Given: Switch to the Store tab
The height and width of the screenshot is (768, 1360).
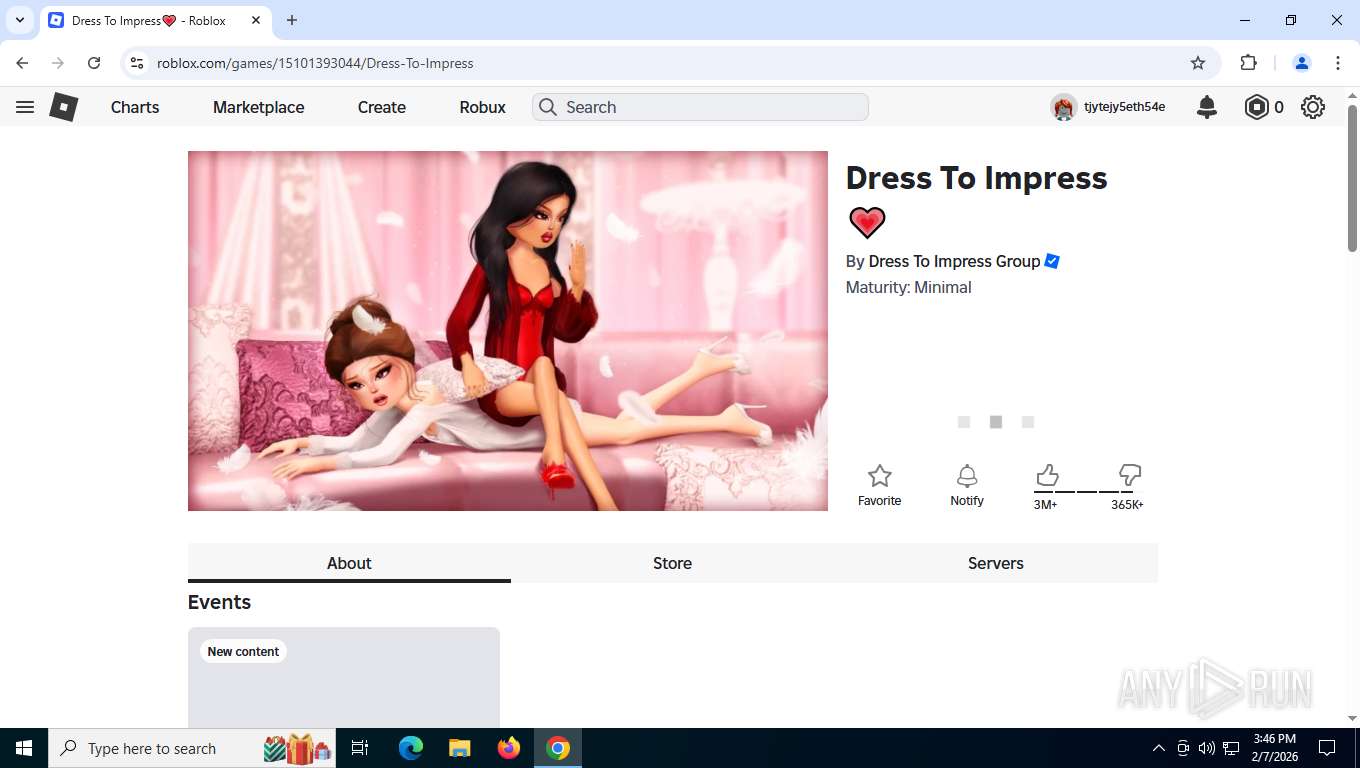Looking at the screenshot, I should (x=672, y=563).
